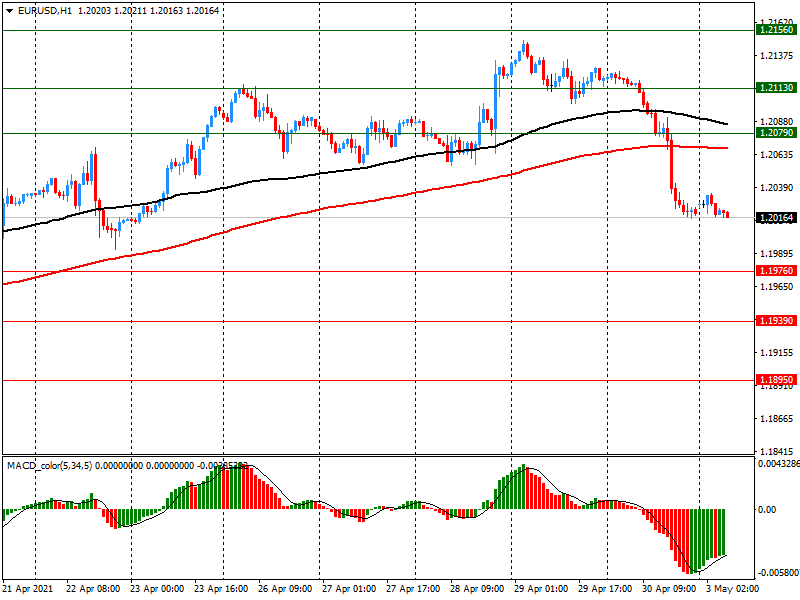Select the MACD_color(5,34,5) indicator label
The image size is (800, 600).
click(x=49, y=466)
